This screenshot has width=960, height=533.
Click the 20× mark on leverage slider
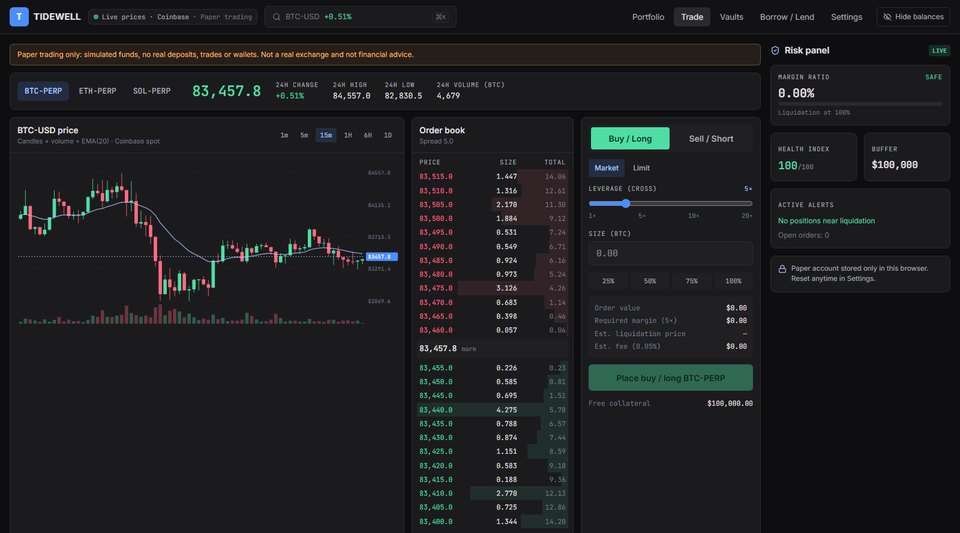tap(746, 216)
